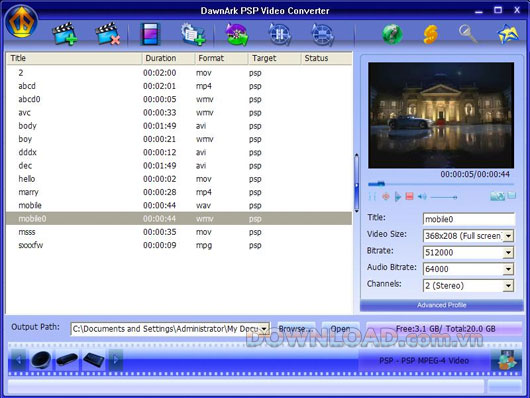Select the "mobile" wav file row

pyautogui.click(x=179, y=206)
